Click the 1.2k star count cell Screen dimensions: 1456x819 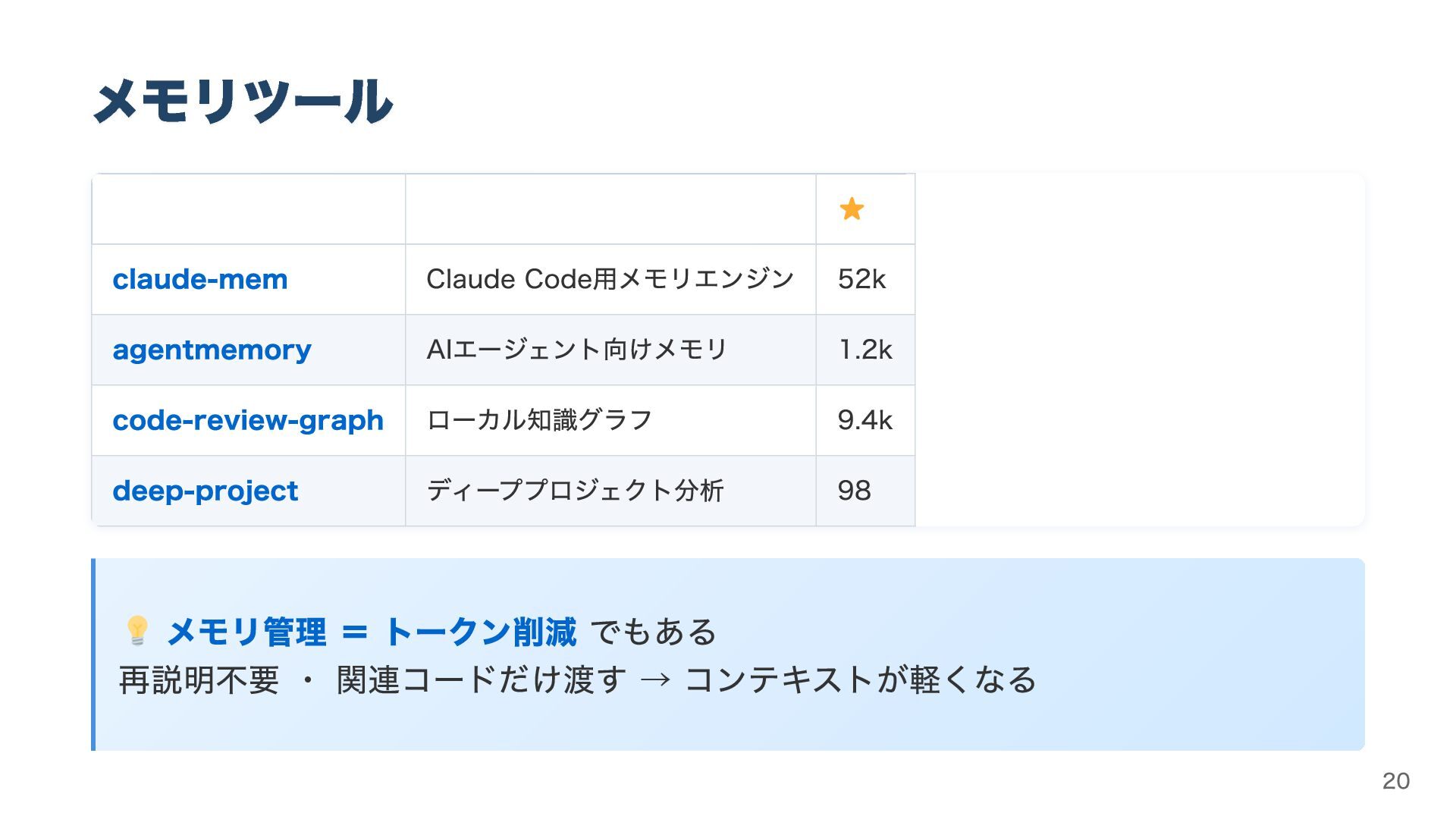865,350
